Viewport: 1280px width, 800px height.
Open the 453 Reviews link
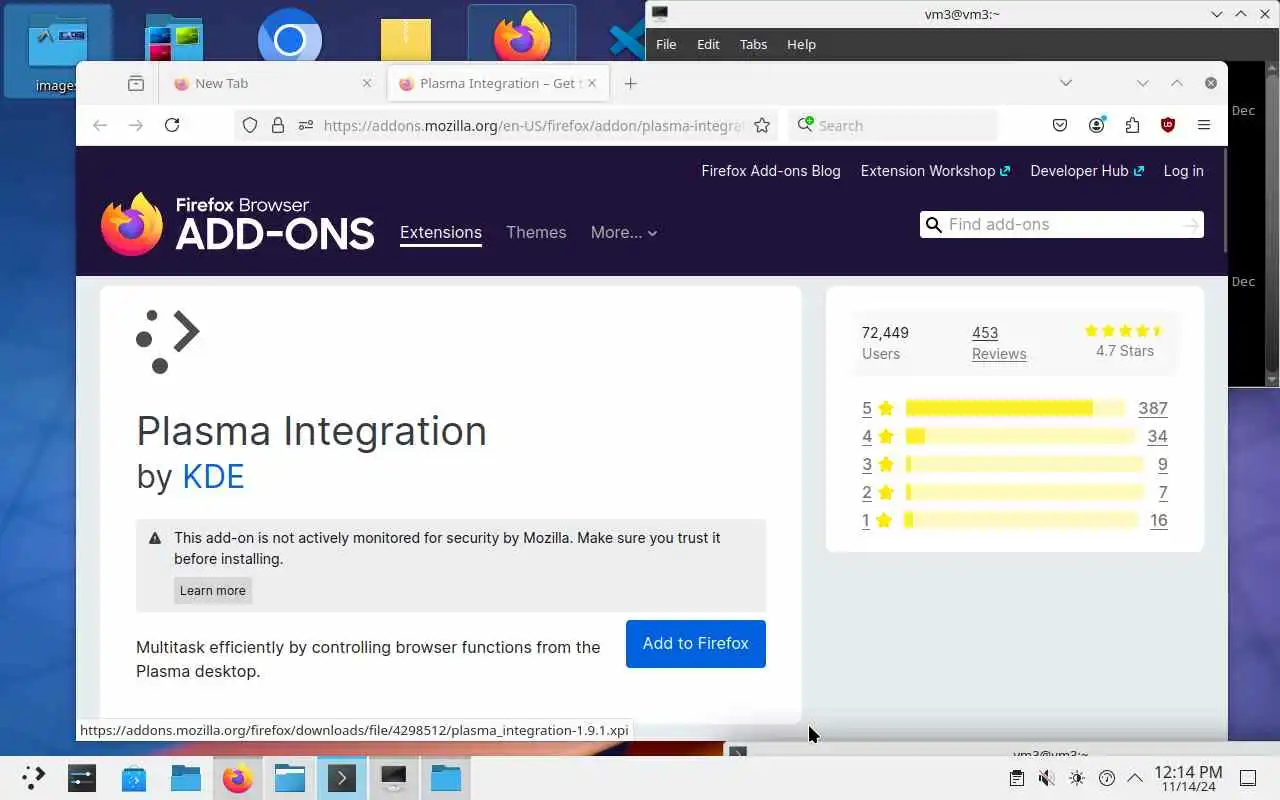click(x=999, y=343)
